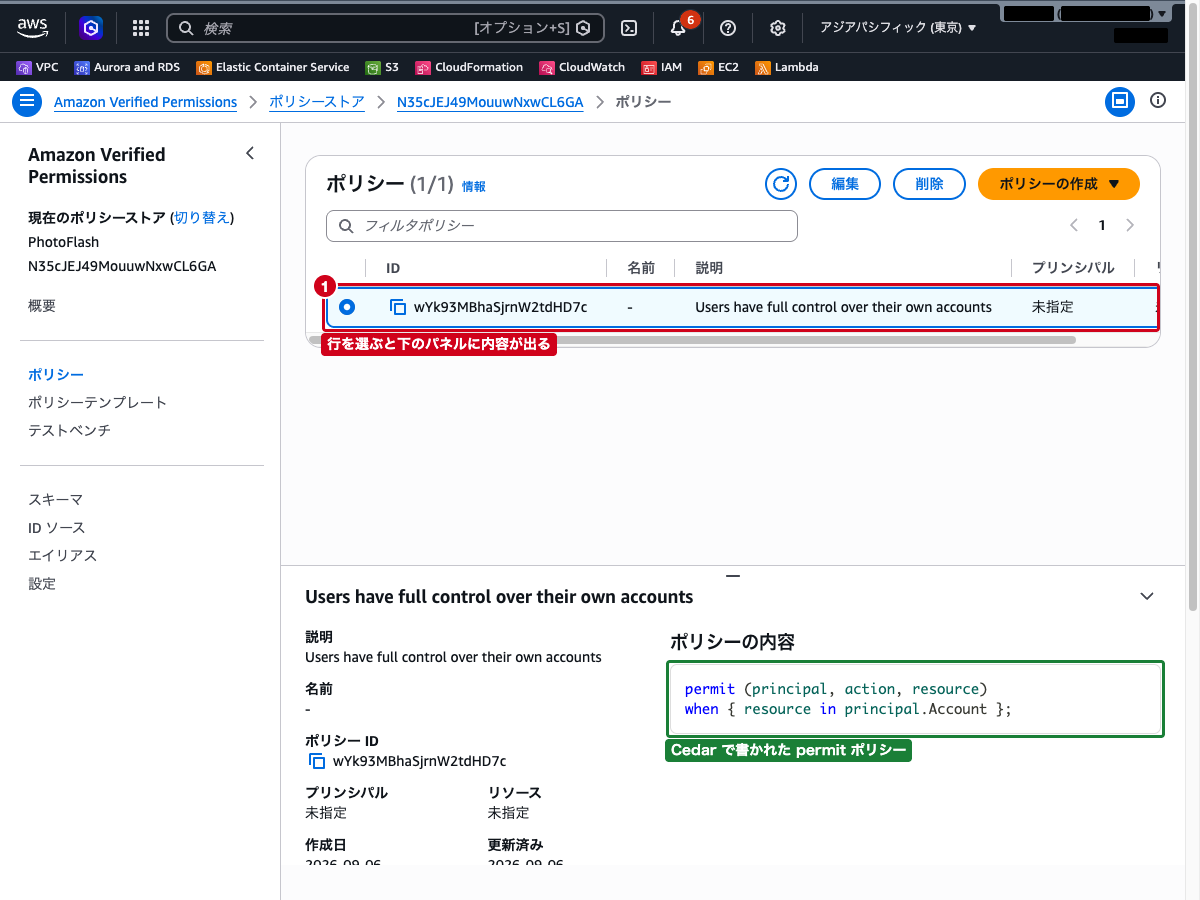
Task: Click the 編集 button
Action: (x=844, y=184)
